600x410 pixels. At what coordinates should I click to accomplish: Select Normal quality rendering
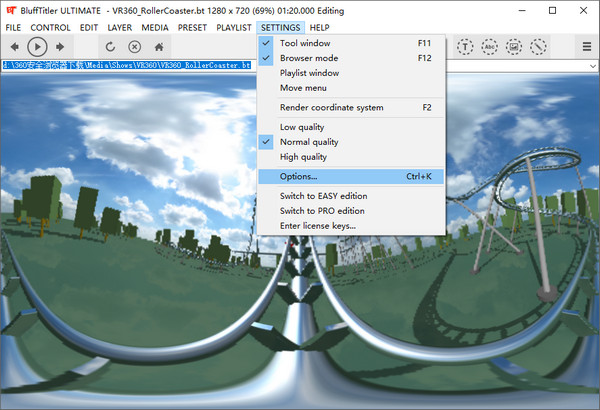[x=351, y=142]
